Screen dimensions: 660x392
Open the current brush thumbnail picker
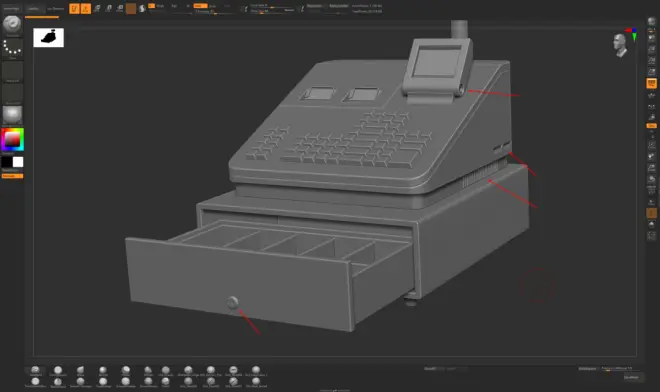[12, 25]
